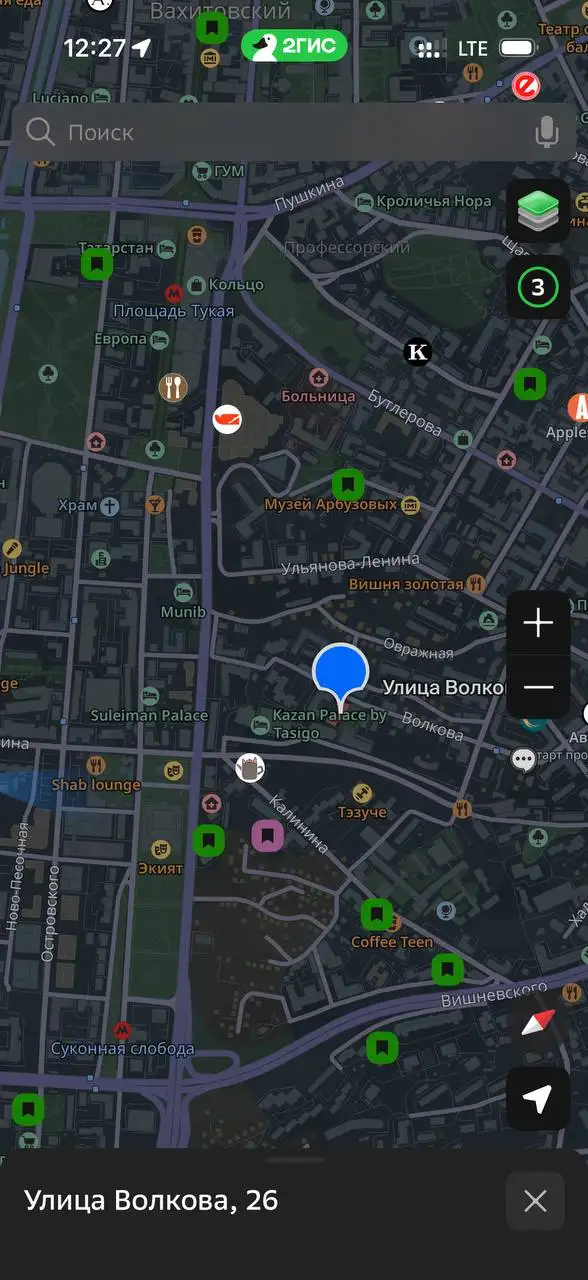This screenshot has width=588, height=1280.
Task: Tap the blue location pin marker
Action: (x=341, y=675)
